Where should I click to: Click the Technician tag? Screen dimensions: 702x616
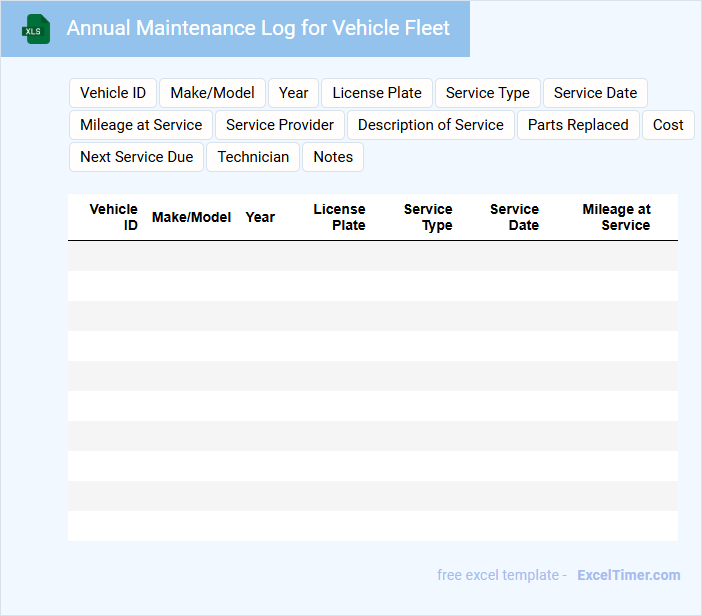(253, 157)
